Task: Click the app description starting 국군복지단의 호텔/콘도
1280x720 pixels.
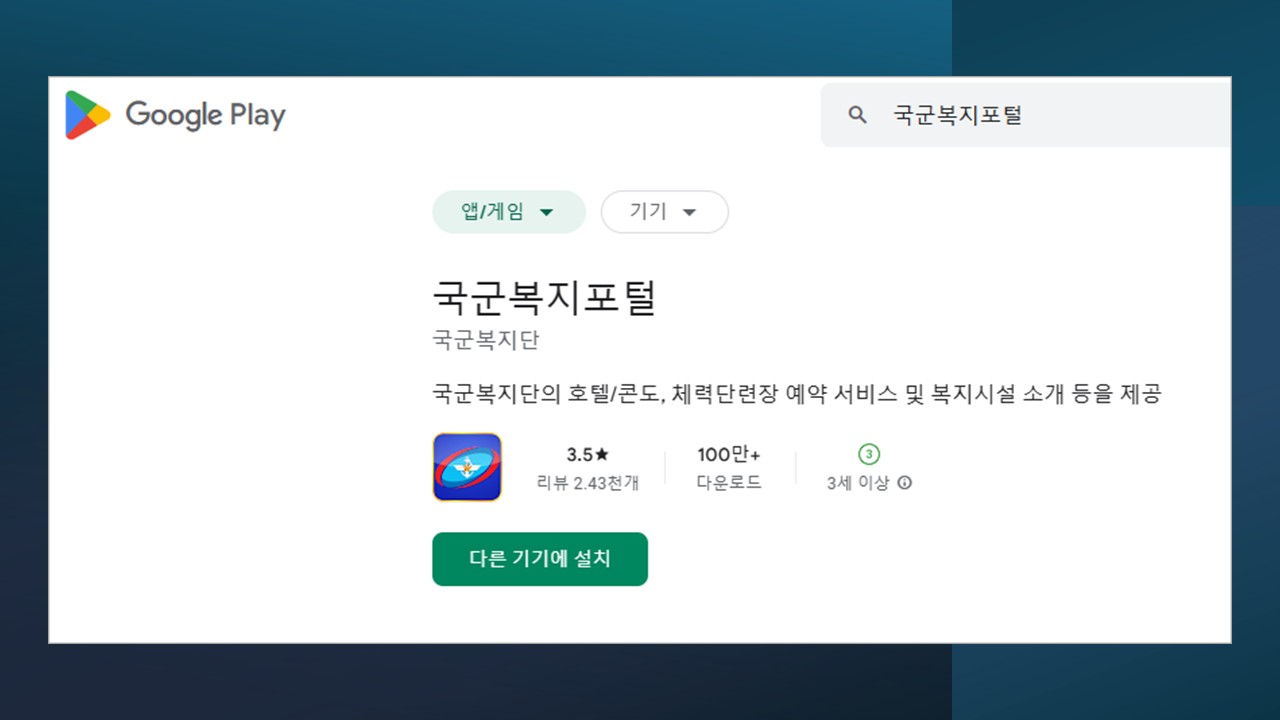Action: click(x=796, y=394)
